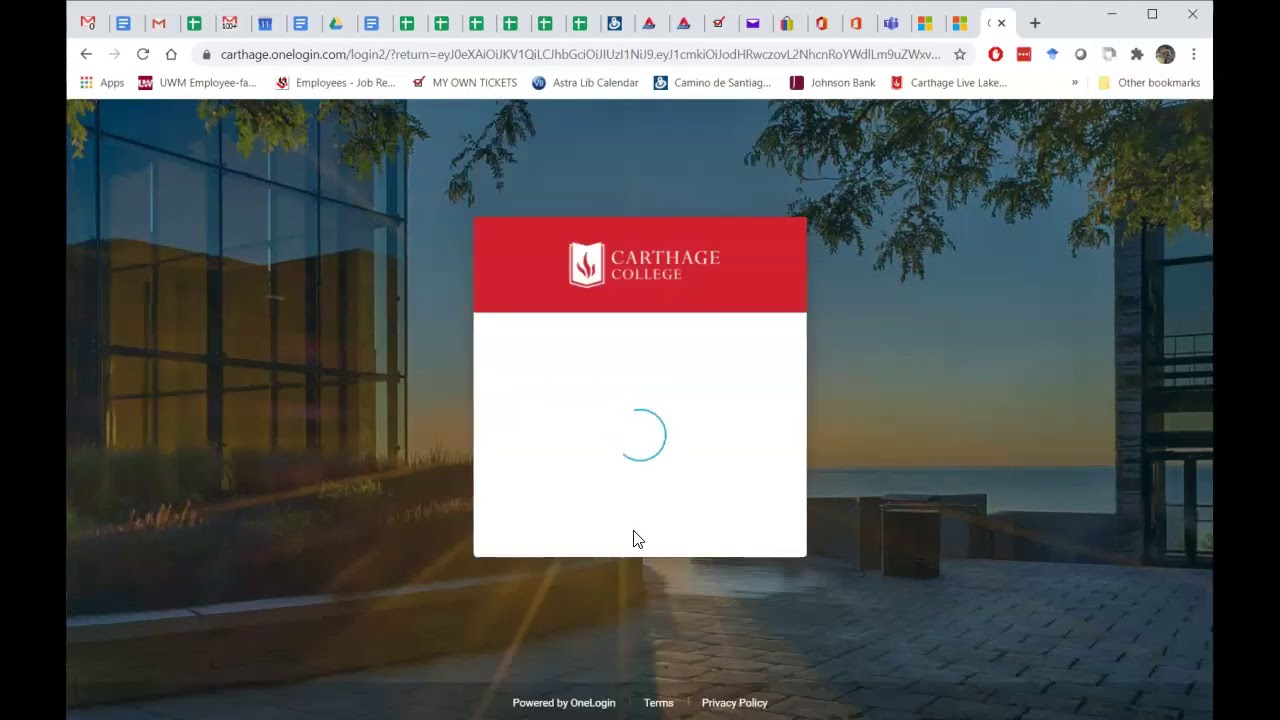
Task: Open the red LastPass dots extension
Action: [1024, 54]
